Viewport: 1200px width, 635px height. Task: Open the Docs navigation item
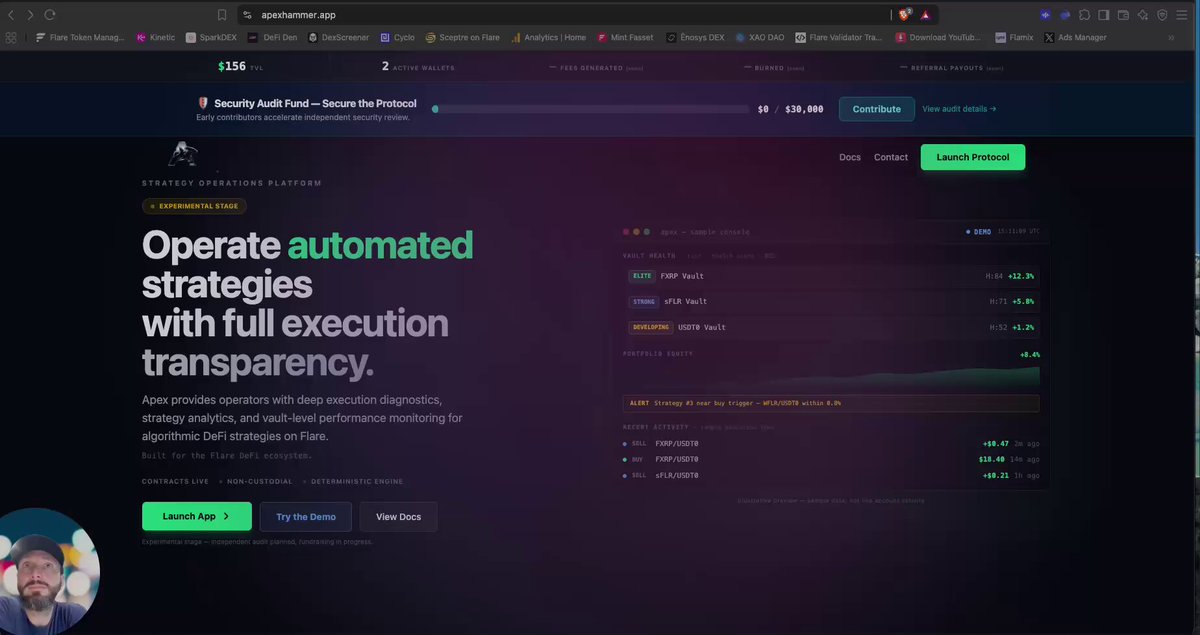850,157
